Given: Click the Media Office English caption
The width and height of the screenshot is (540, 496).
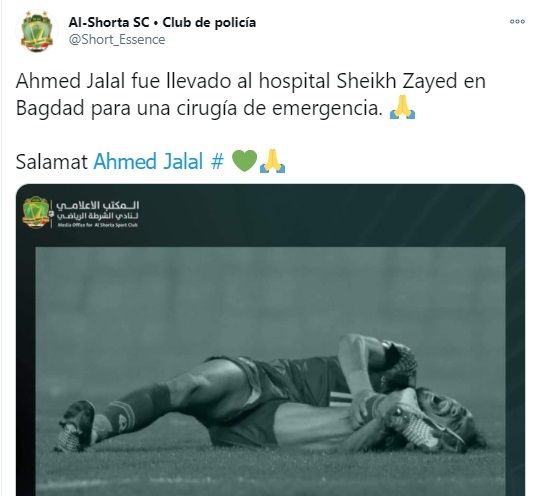Looking at the screenshot, I should (98, 225).
